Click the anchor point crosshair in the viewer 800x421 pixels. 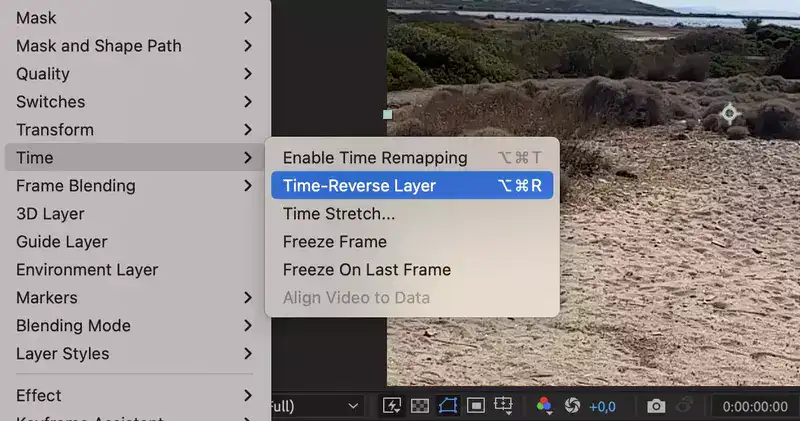click(729, 113)
